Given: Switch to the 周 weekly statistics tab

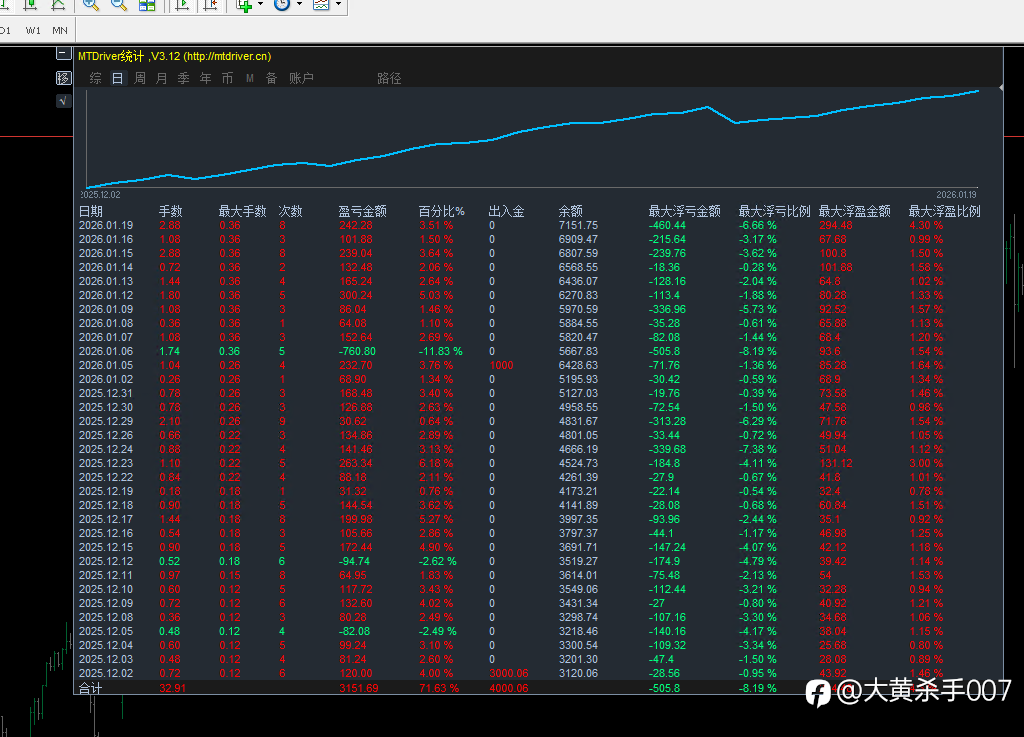Looking at the screenshot, I should [x=140, y=78].
